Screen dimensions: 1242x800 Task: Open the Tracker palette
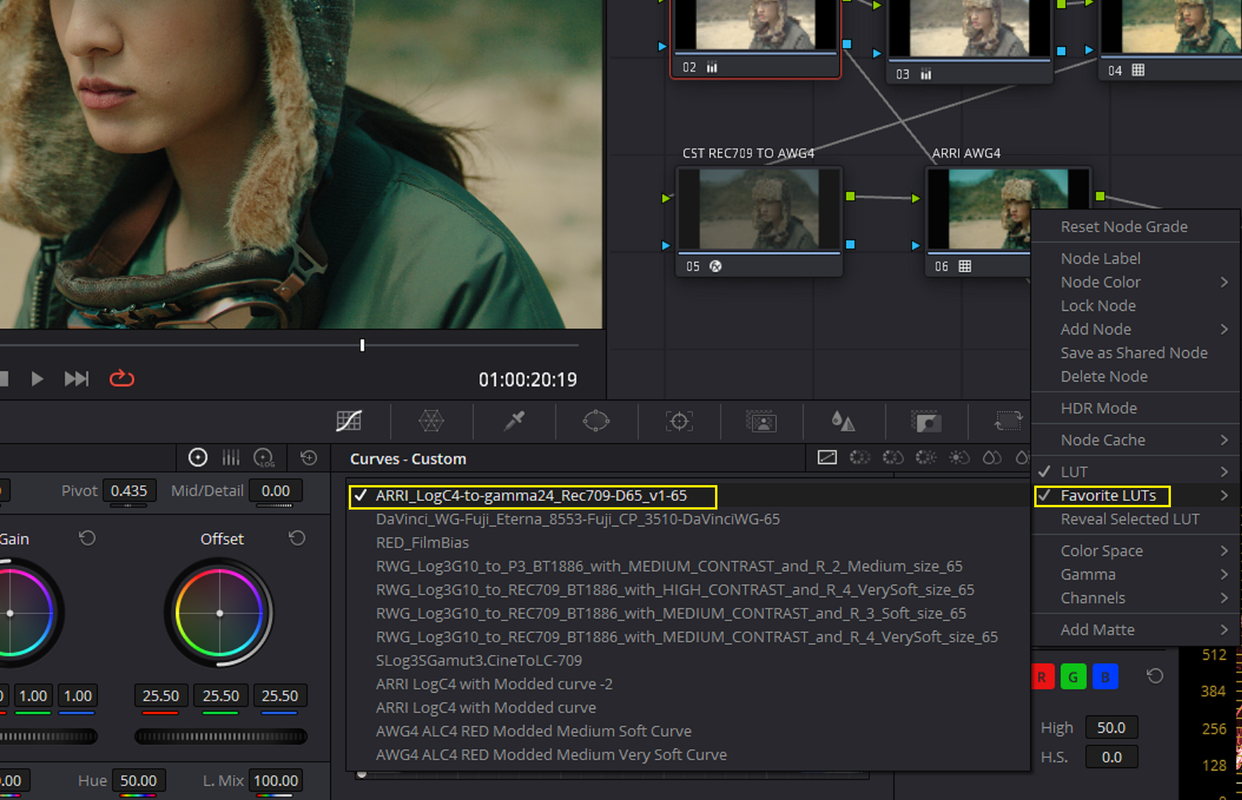(x=679, y=421)
